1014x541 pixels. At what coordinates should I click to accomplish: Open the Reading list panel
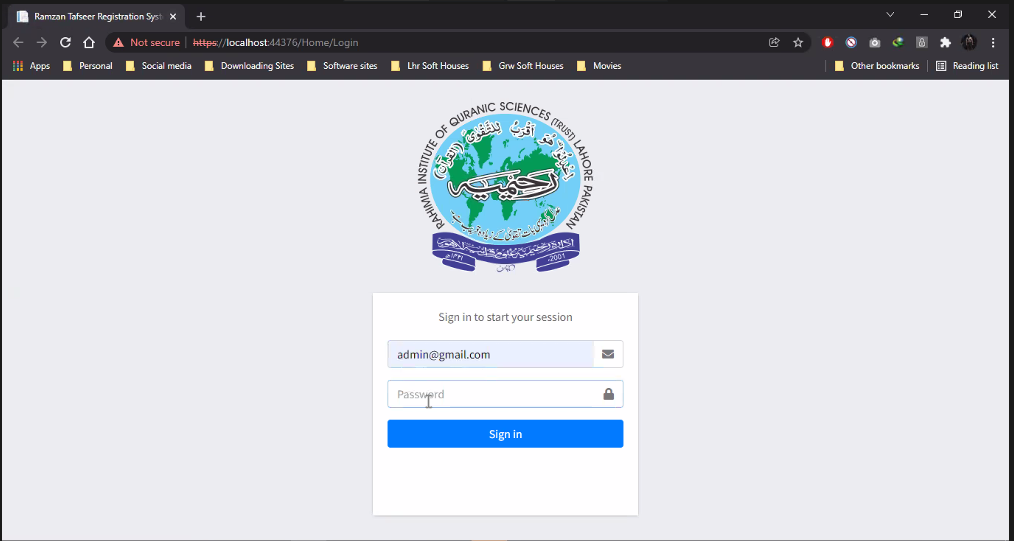[967, 66]
